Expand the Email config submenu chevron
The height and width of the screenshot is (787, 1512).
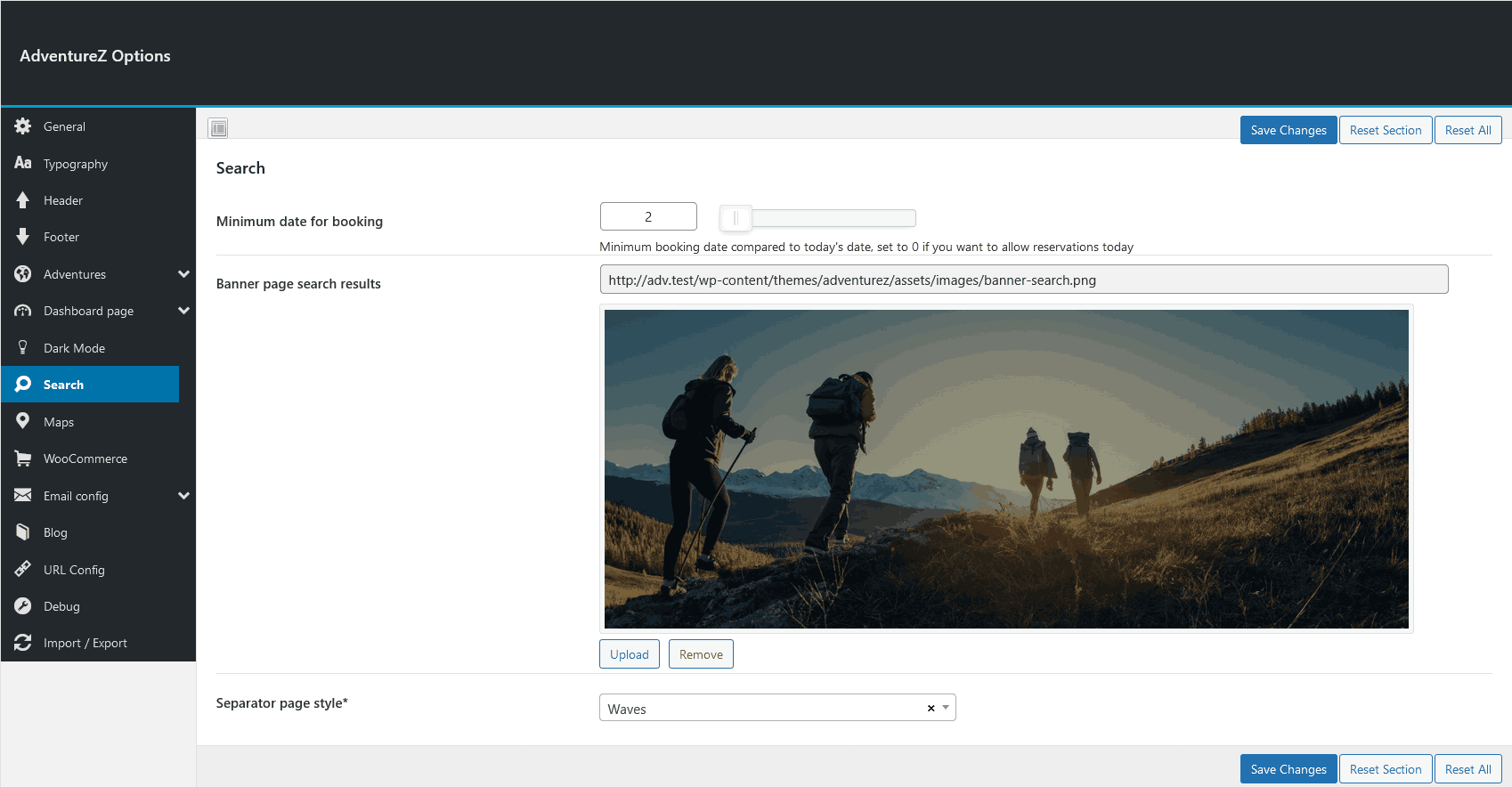coord(184,496)
